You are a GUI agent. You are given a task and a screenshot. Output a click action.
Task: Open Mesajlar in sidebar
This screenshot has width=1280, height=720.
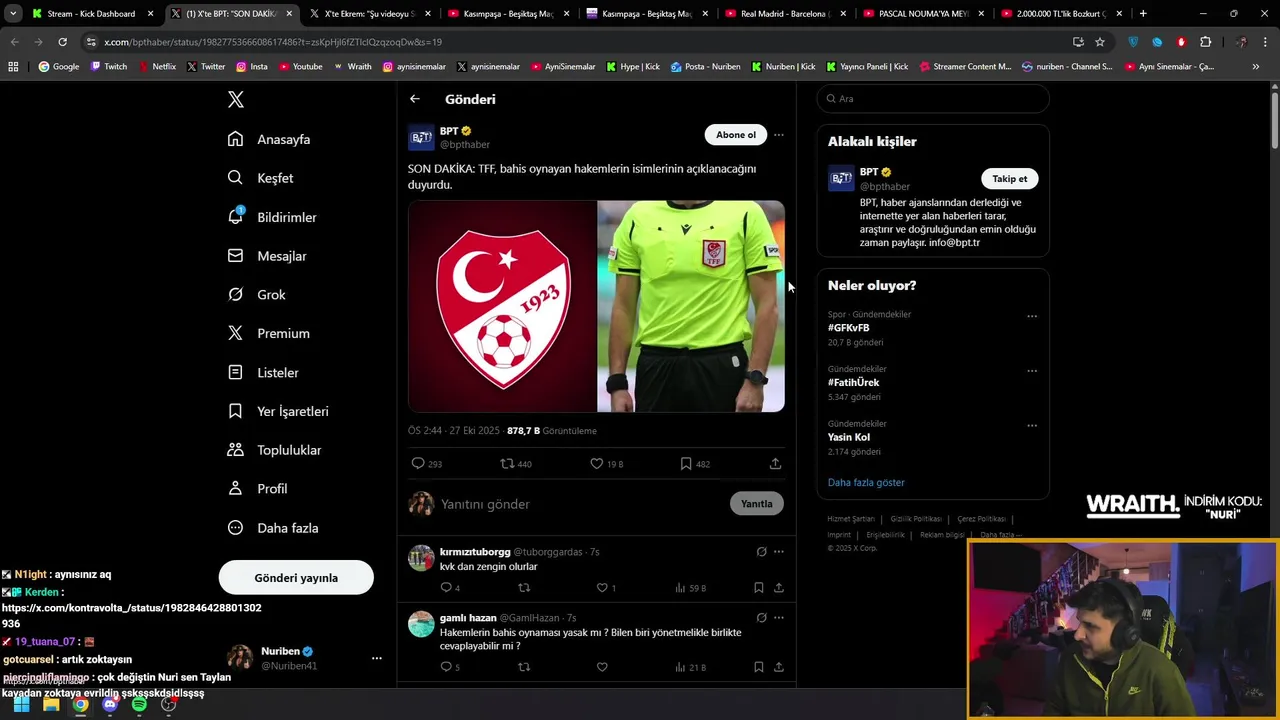tap(267, 256)
